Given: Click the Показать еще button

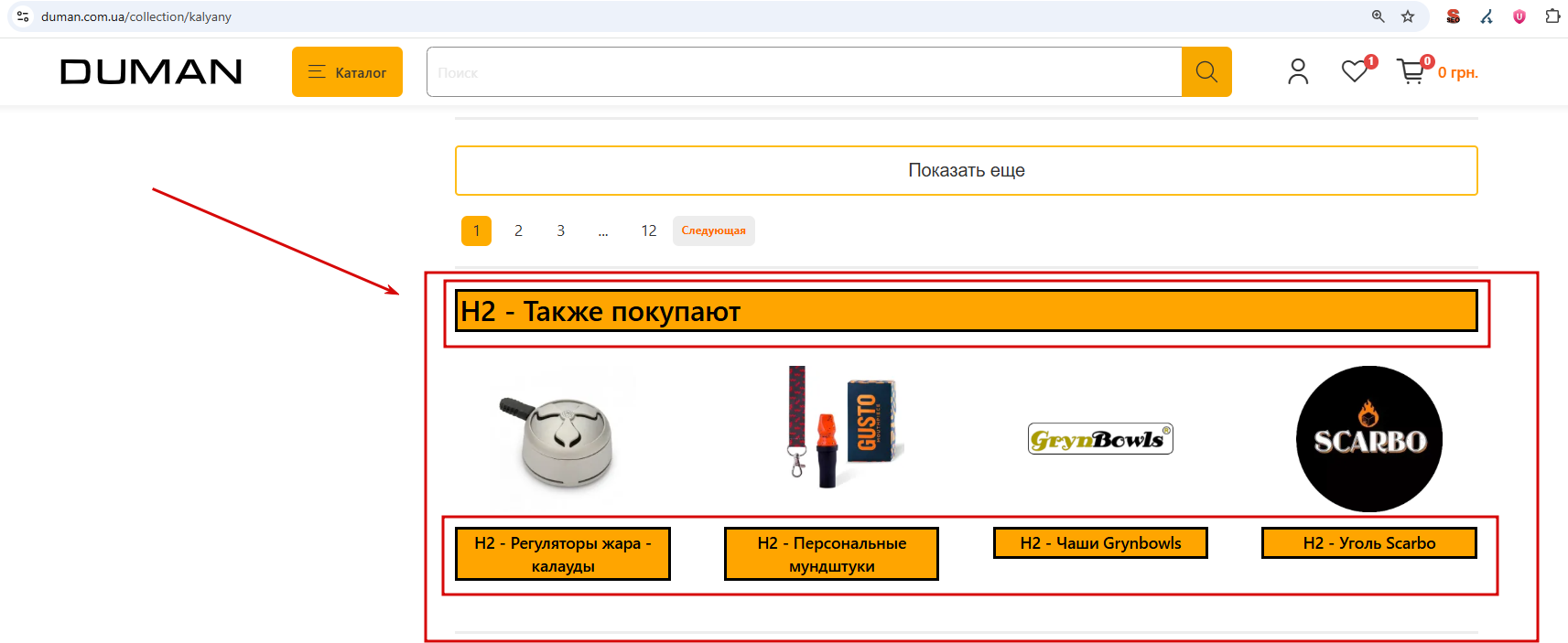Looking at the screenshot, I should [x=967, y=170].
